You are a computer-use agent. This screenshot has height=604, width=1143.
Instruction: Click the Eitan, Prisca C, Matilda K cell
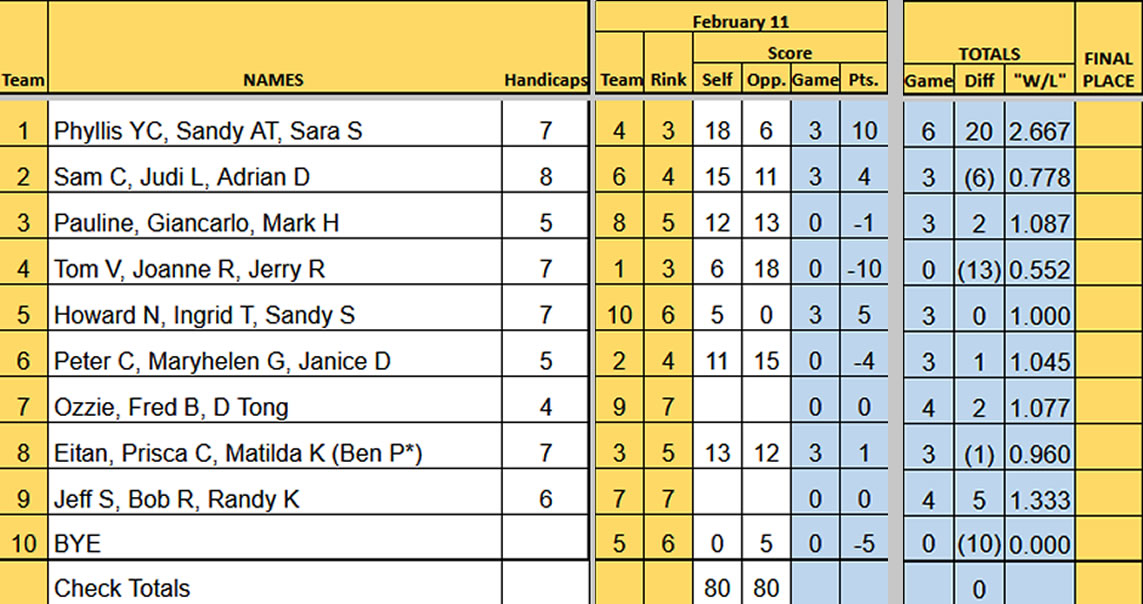pos(238,453)
